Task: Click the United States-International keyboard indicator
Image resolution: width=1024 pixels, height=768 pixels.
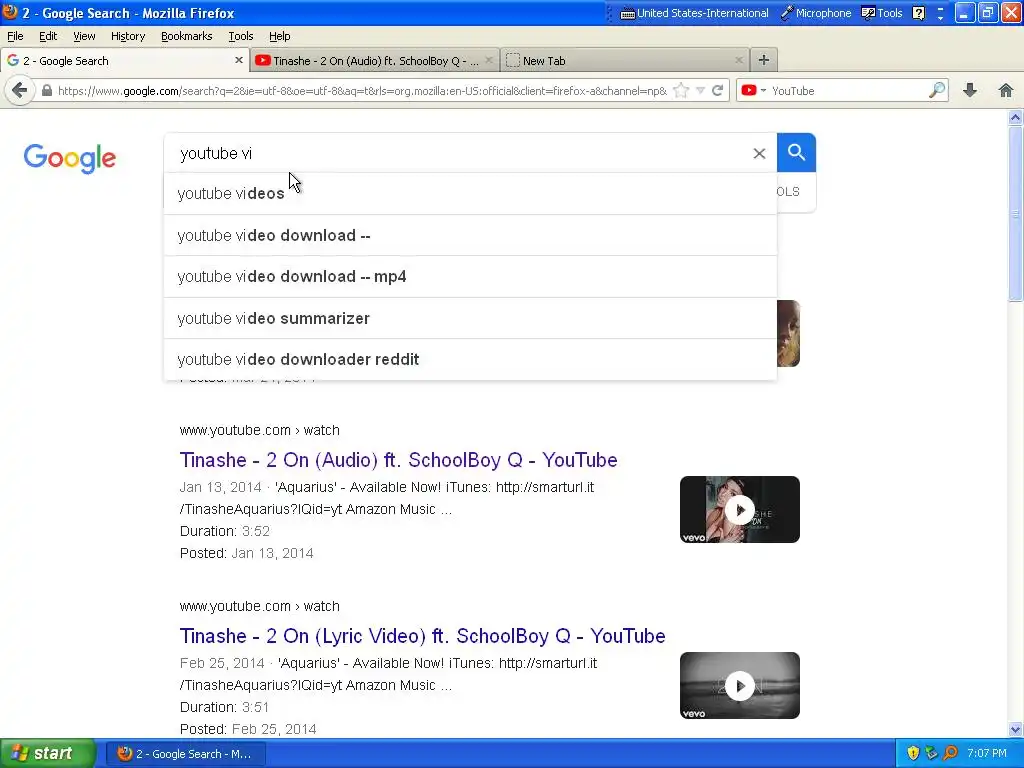Action: 694,13
